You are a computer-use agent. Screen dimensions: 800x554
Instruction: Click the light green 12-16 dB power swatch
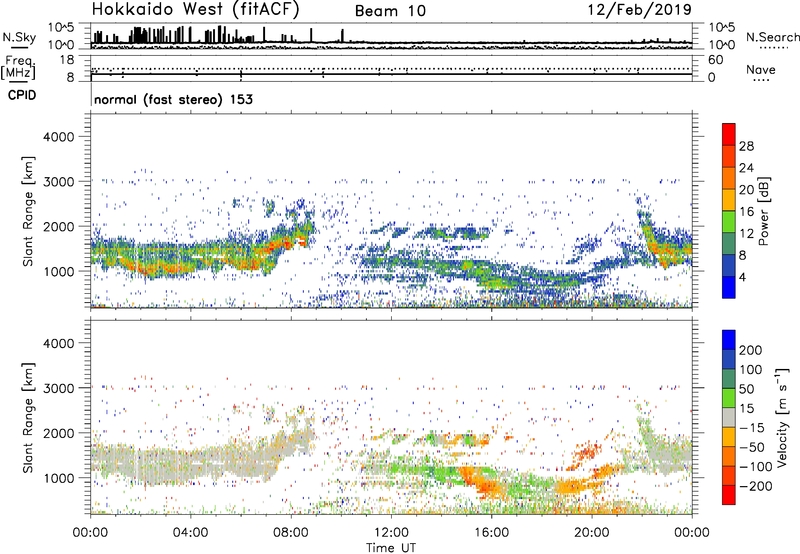coord(729,222)
